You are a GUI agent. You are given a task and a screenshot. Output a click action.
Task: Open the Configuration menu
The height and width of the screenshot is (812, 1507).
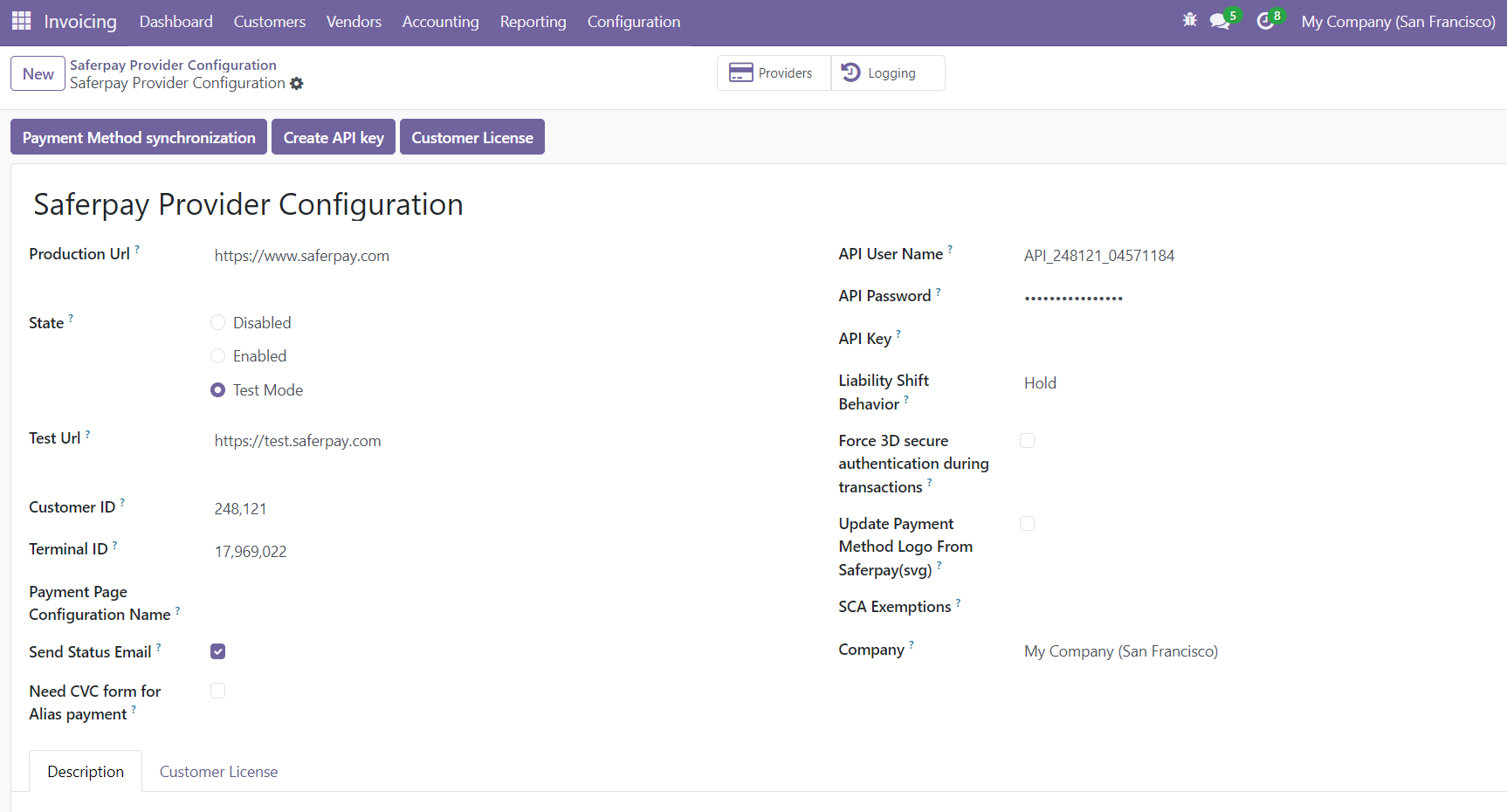pos(633,22)
